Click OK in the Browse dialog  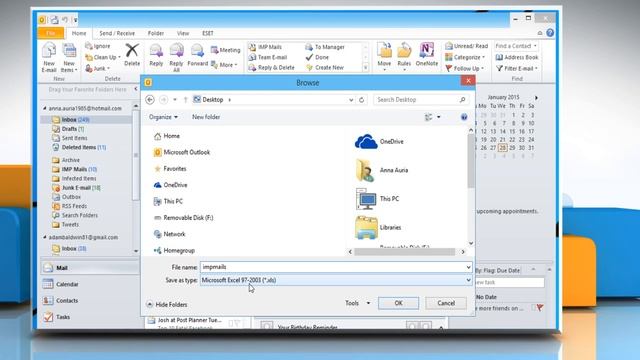[398, 303]
